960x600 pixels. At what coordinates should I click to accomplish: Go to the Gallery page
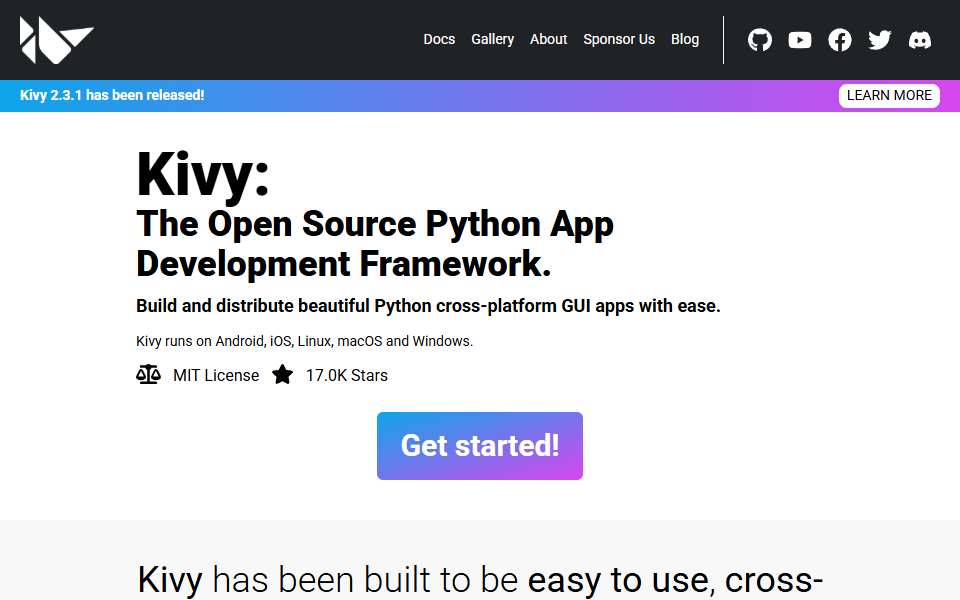(492, 39)
